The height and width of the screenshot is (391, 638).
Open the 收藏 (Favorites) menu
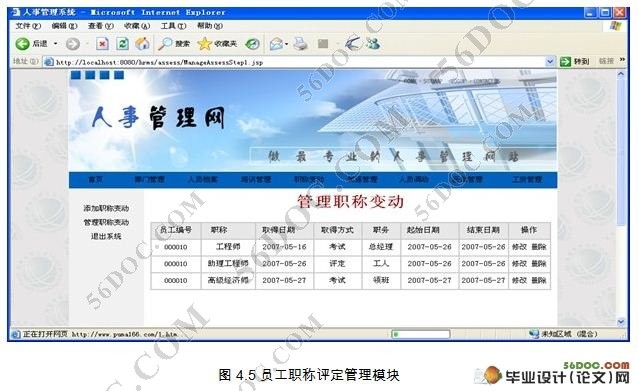click(x=137, y=26)
